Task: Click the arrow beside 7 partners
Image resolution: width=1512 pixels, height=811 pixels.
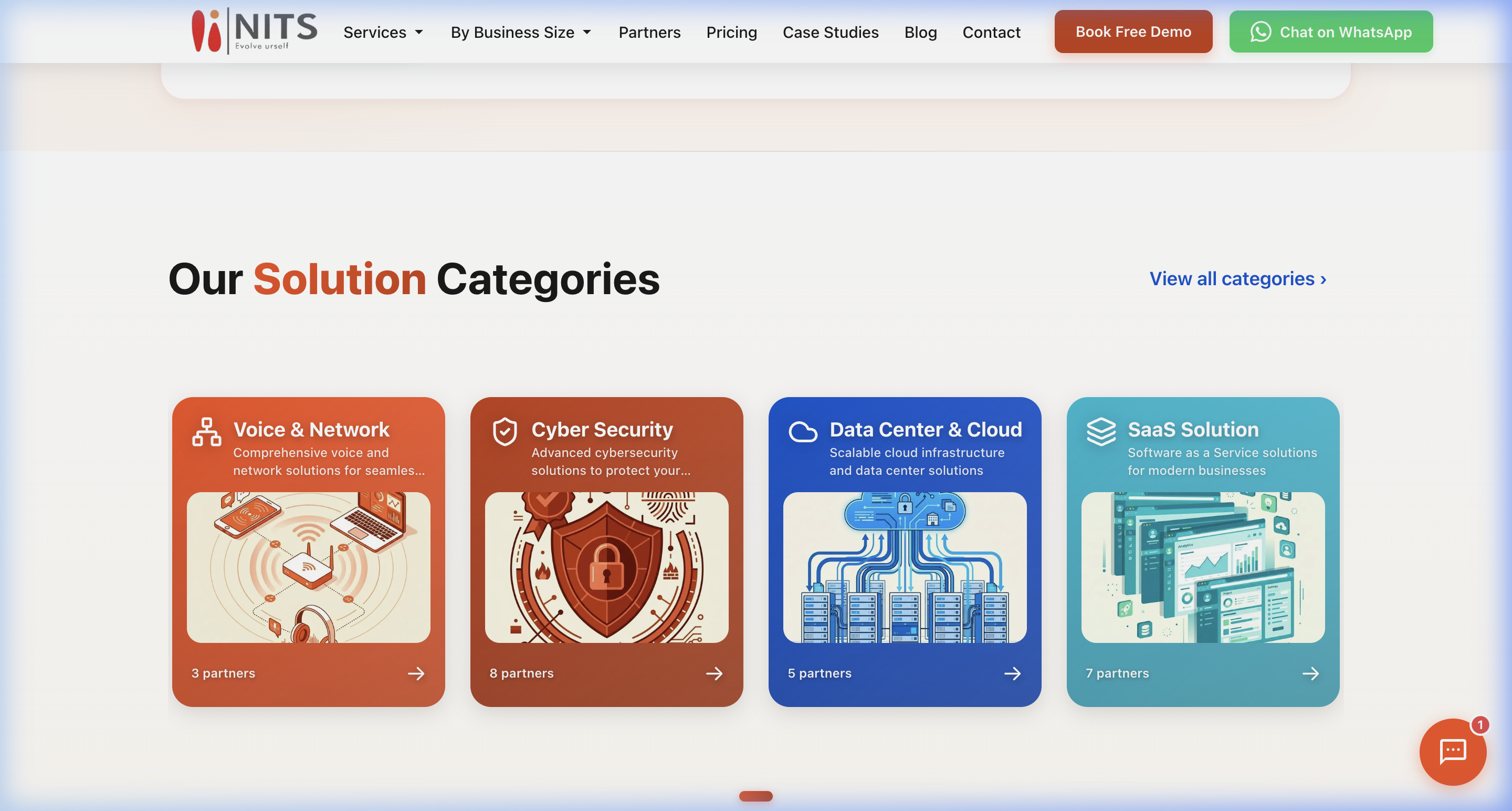Action: [x=1311, y=673]
